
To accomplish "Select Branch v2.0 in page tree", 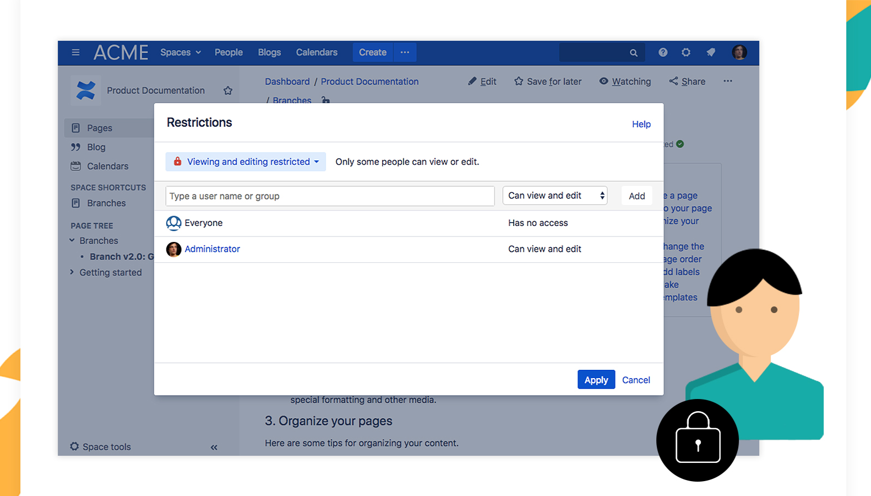I will (122, 257).
